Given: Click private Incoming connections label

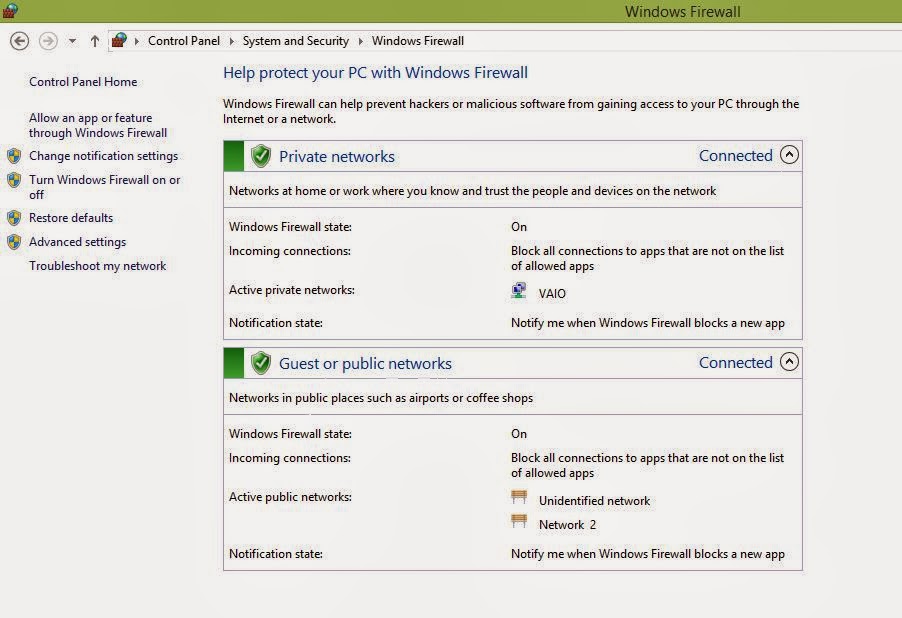Looking at the screenshot, I should click(290, 251).
